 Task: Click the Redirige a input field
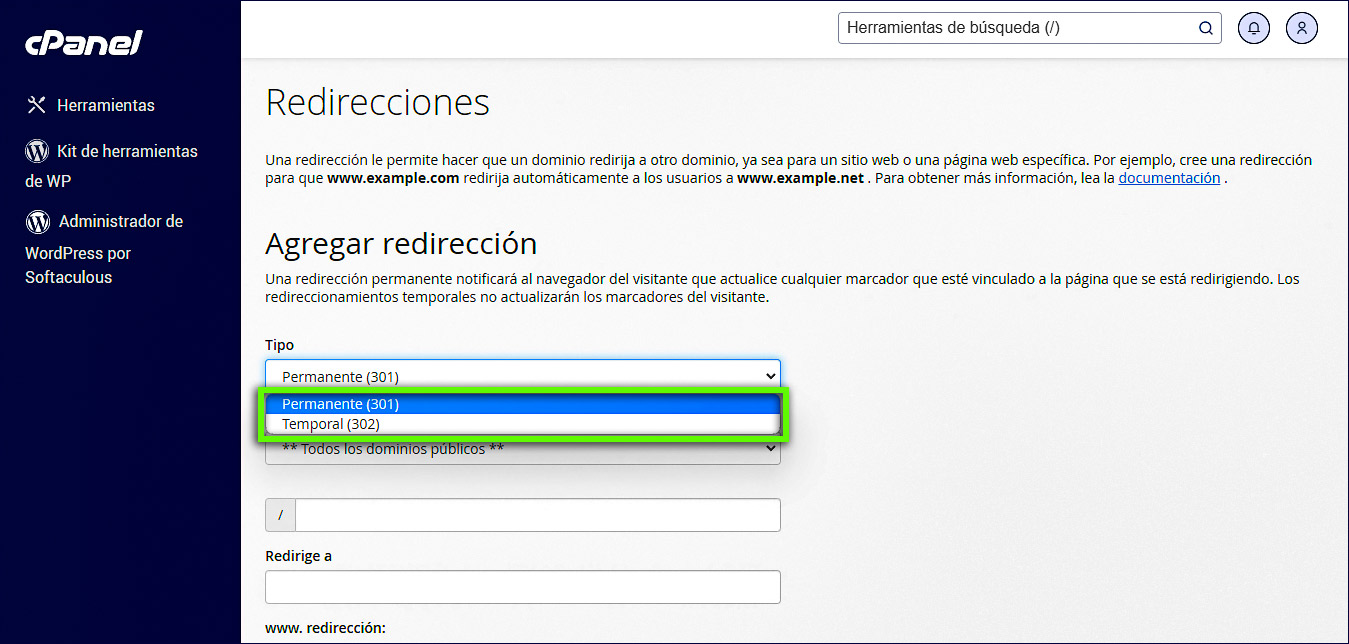tap(522, 586)
